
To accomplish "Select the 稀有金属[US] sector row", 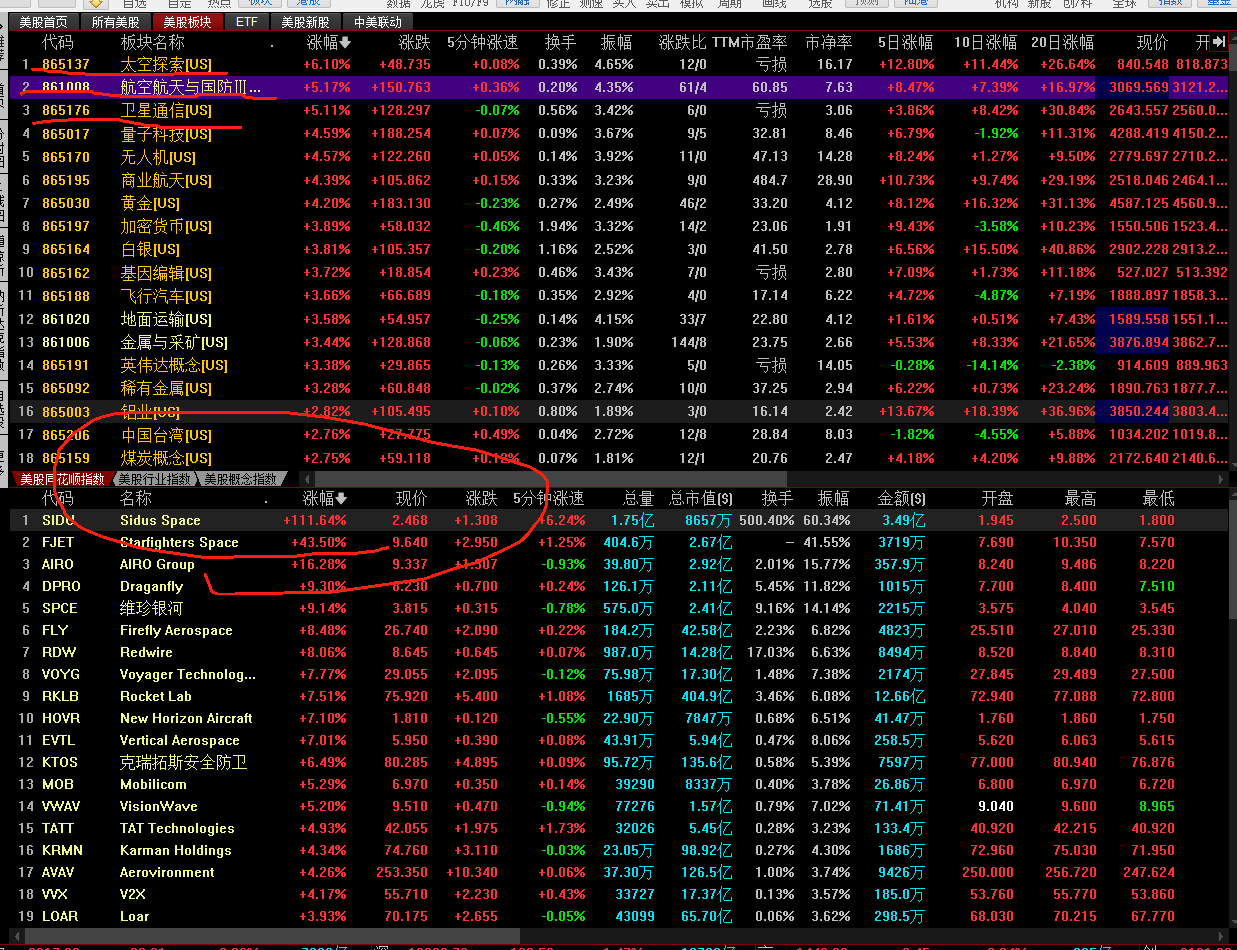I will pyautogui.click(x=618, y=388).
